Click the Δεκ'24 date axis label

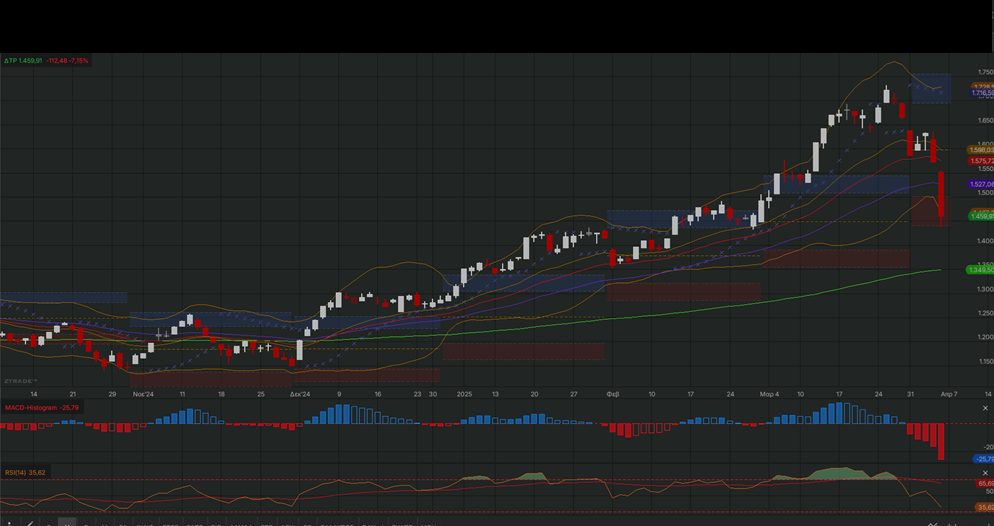300,394
